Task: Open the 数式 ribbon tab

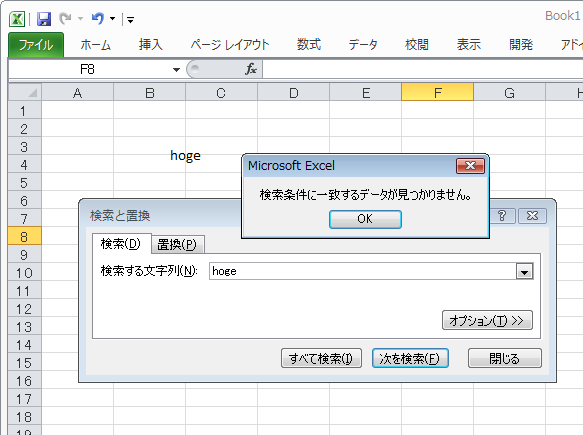Action: [309, 45]
